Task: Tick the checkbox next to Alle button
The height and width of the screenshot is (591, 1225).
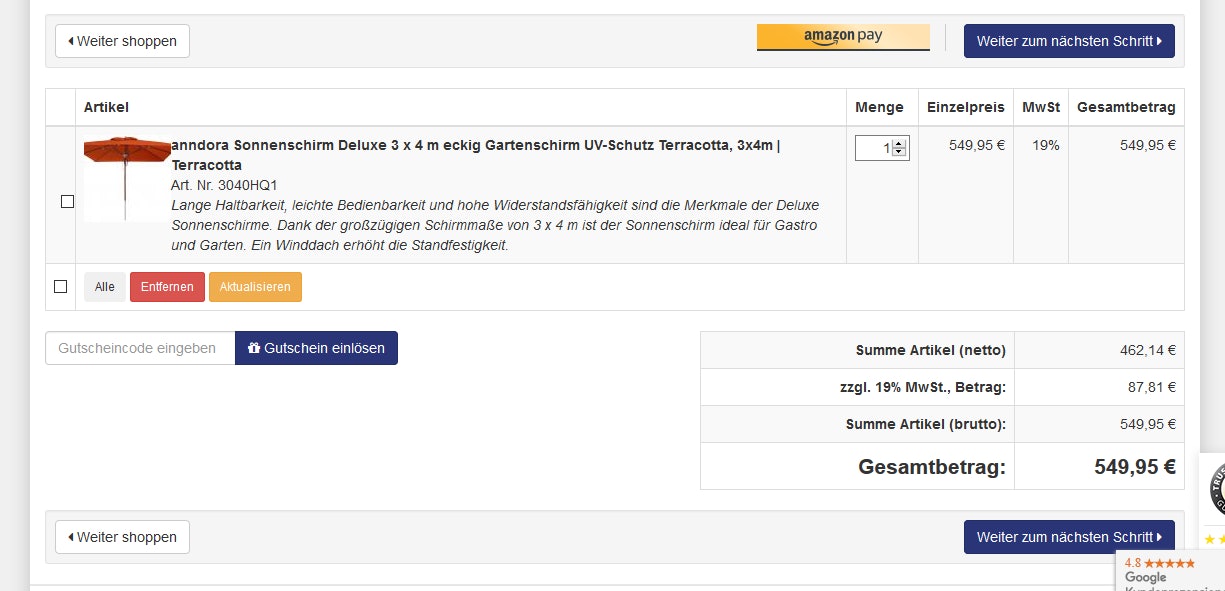Action: pos(60,287)
